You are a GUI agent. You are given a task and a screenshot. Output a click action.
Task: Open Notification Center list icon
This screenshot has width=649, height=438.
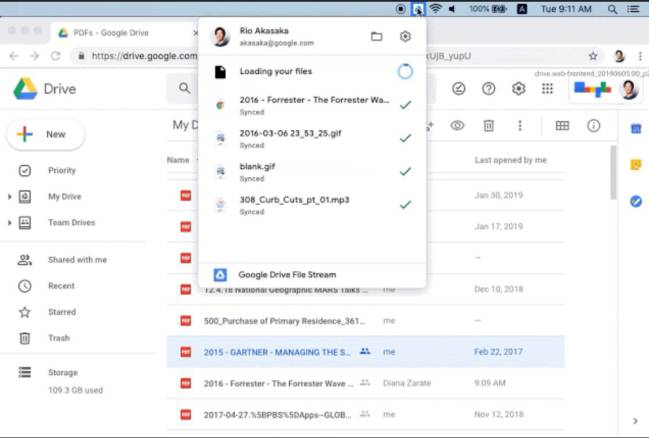click(x=633, y=9)
